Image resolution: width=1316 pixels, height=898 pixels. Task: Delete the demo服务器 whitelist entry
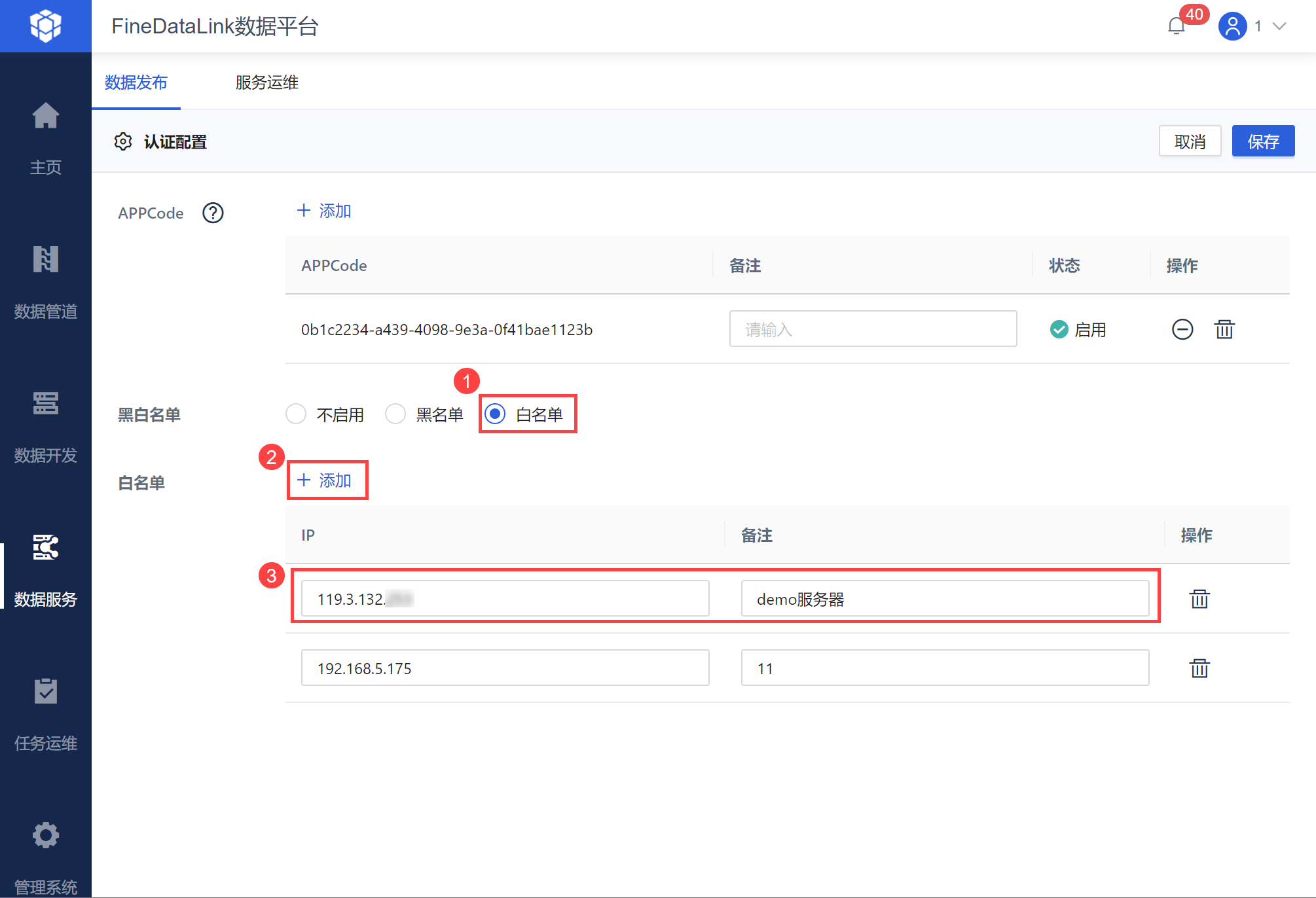click(x=1199, y=599)
